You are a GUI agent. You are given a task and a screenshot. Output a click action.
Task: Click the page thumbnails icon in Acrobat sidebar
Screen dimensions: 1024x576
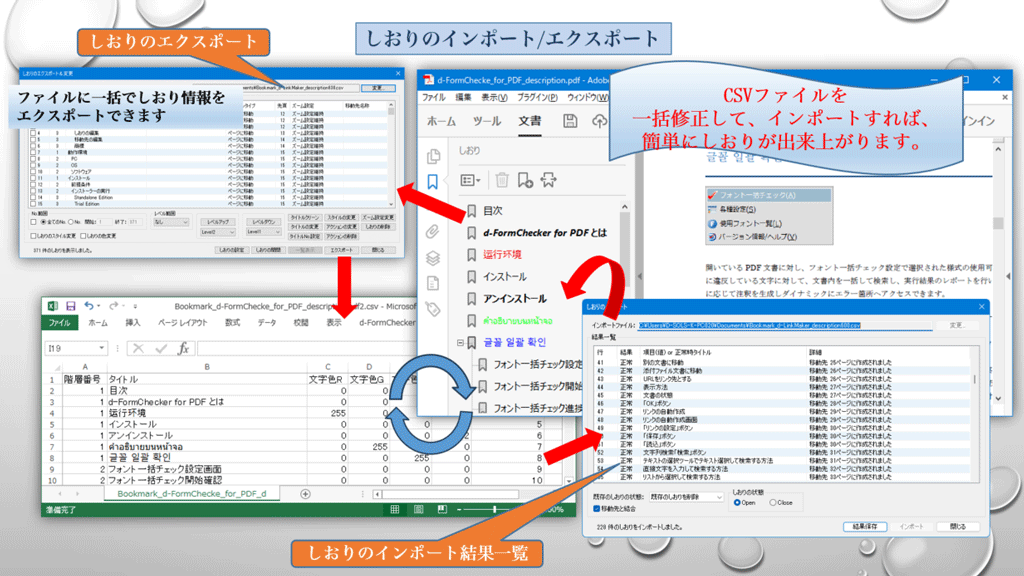tap(433, 156)
